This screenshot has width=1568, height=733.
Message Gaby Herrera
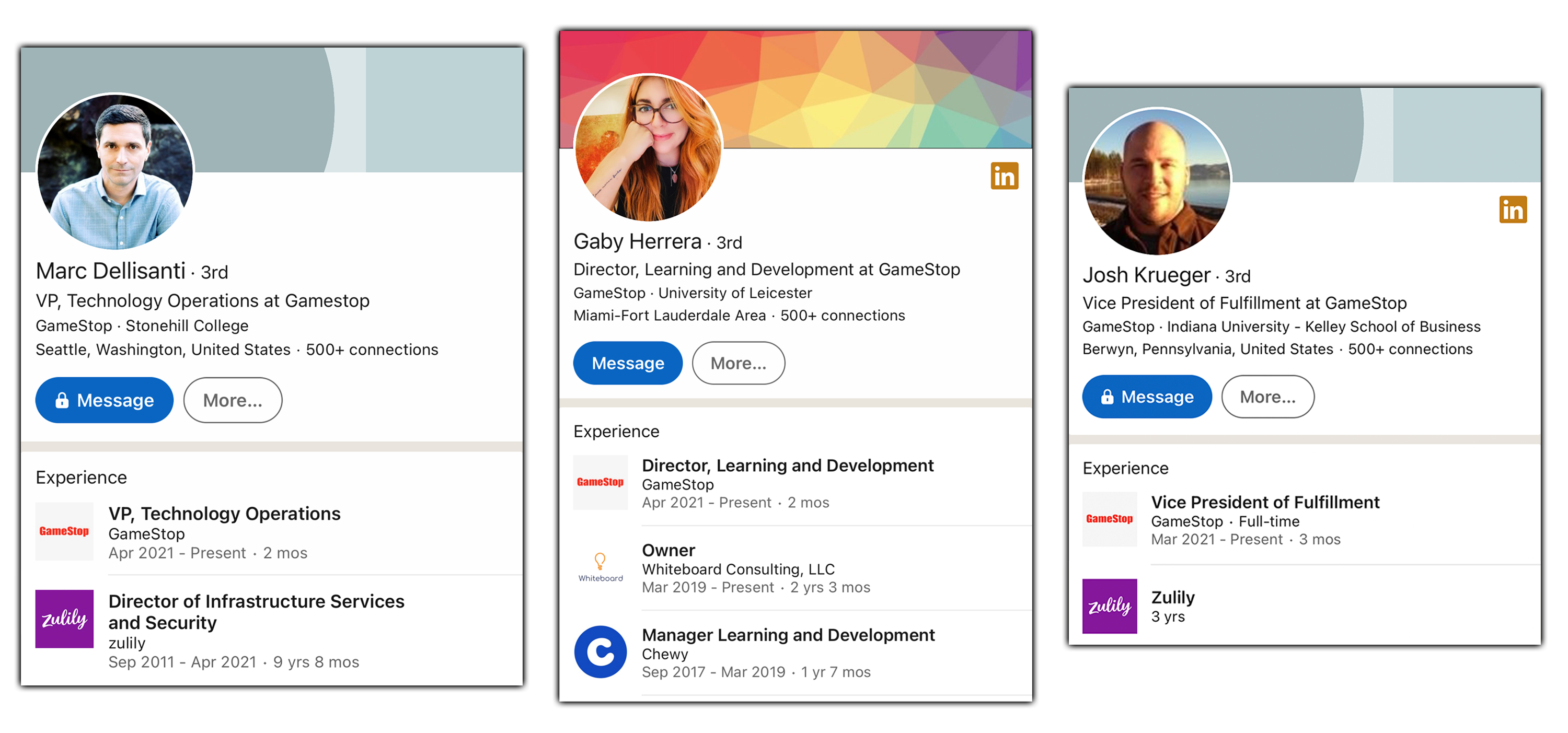(x=628, y=363)
